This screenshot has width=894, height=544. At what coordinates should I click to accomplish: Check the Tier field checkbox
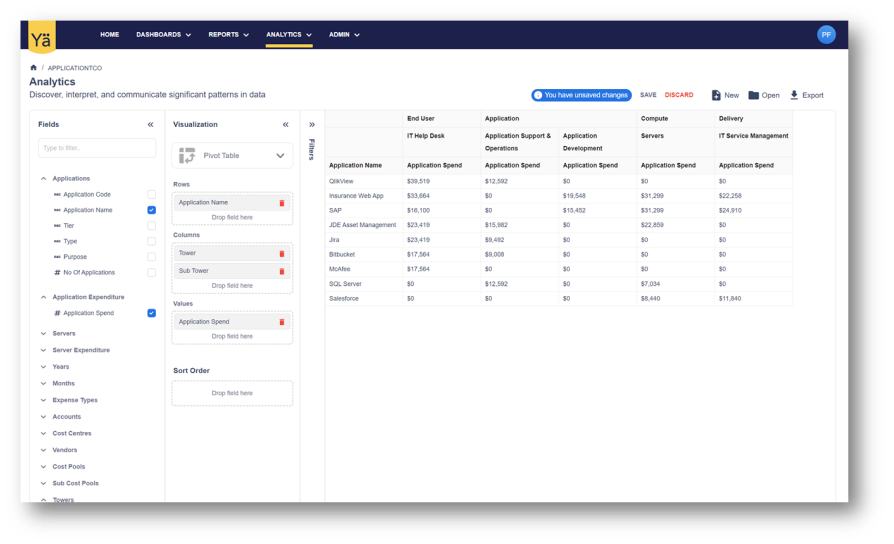(x=151, y=226)
